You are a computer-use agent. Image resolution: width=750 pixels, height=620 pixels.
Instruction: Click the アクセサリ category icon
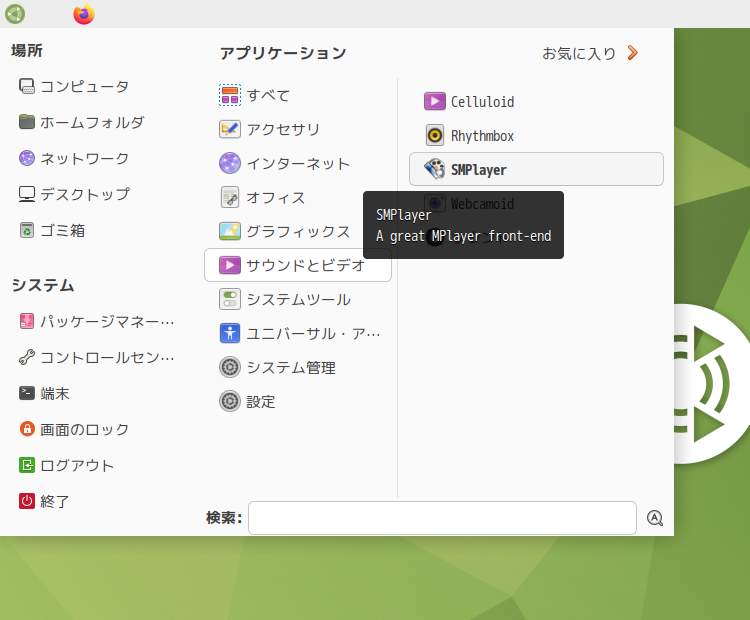coord(230,129)
